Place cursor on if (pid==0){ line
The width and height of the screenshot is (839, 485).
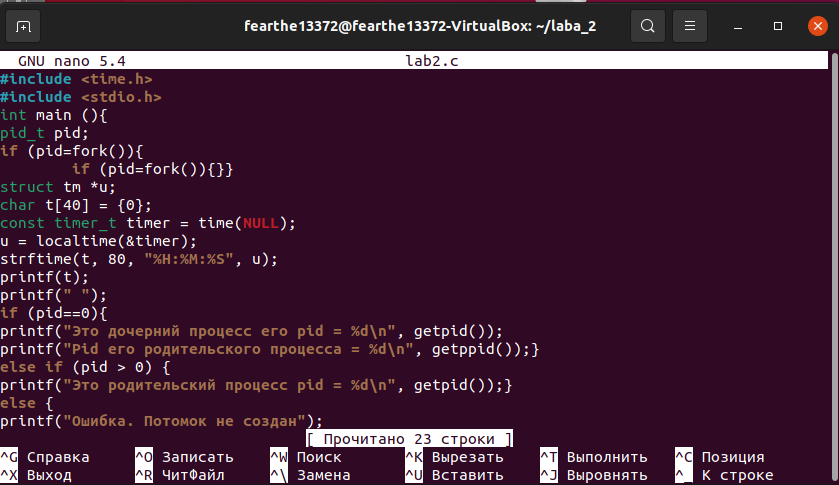click(x=54, y=313)
